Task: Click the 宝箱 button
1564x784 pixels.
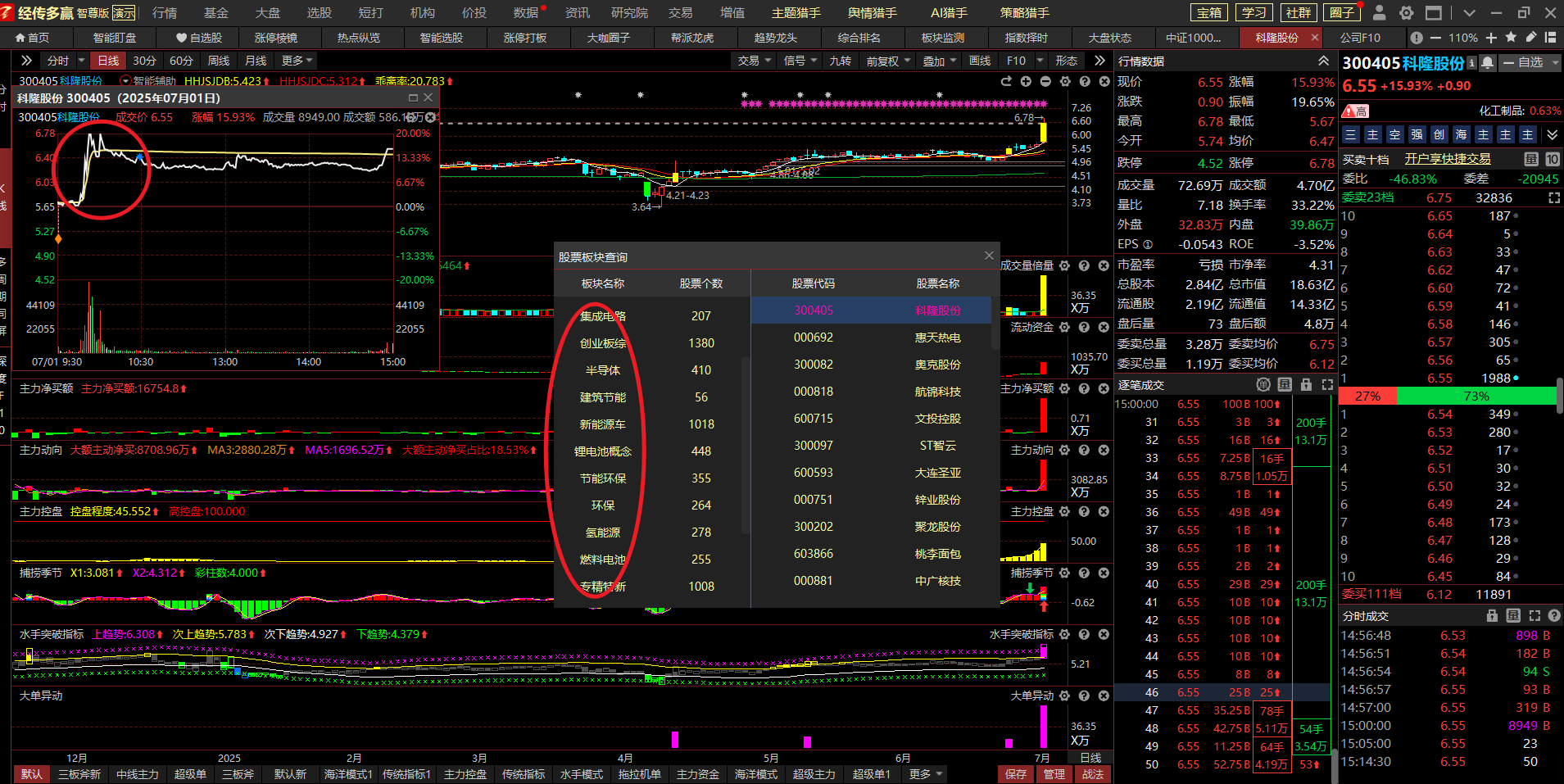Action: (x=1209, y=12)
